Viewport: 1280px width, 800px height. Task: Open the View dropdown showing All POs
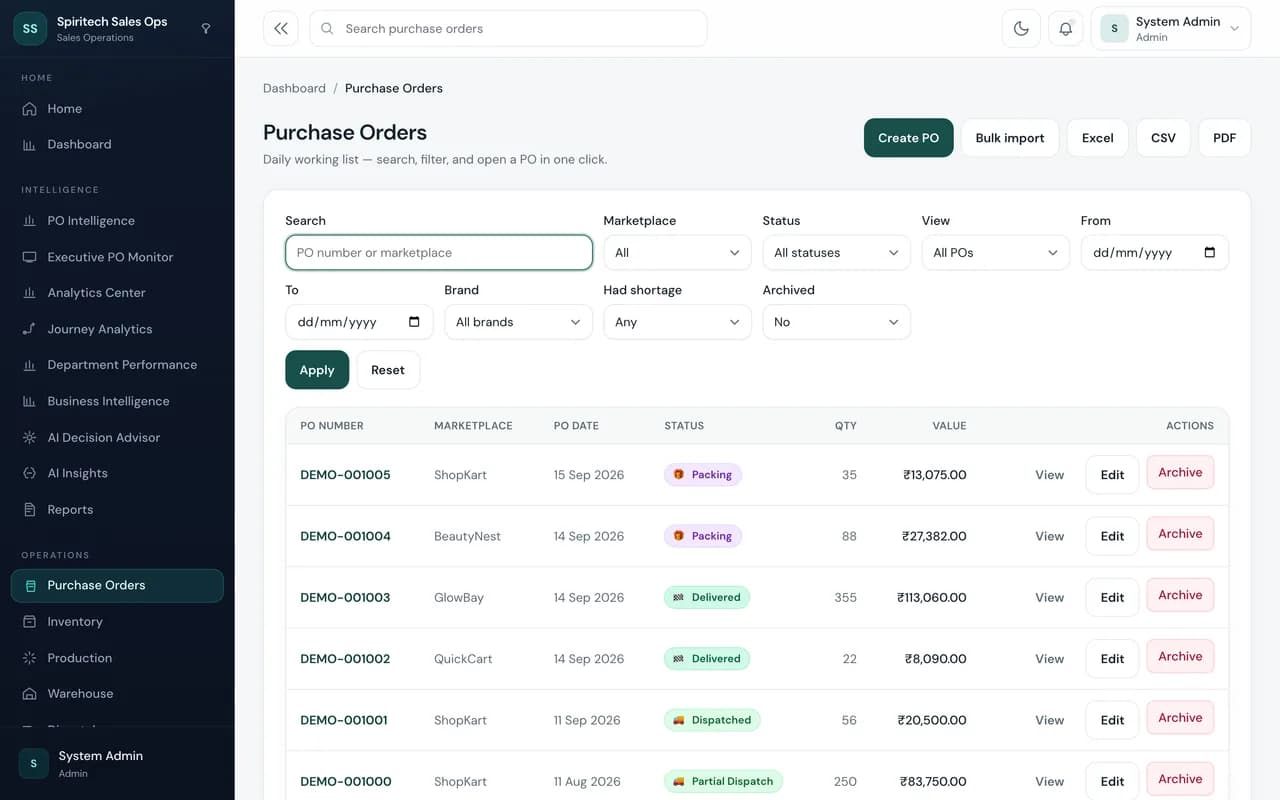click(x=995, y=253)
